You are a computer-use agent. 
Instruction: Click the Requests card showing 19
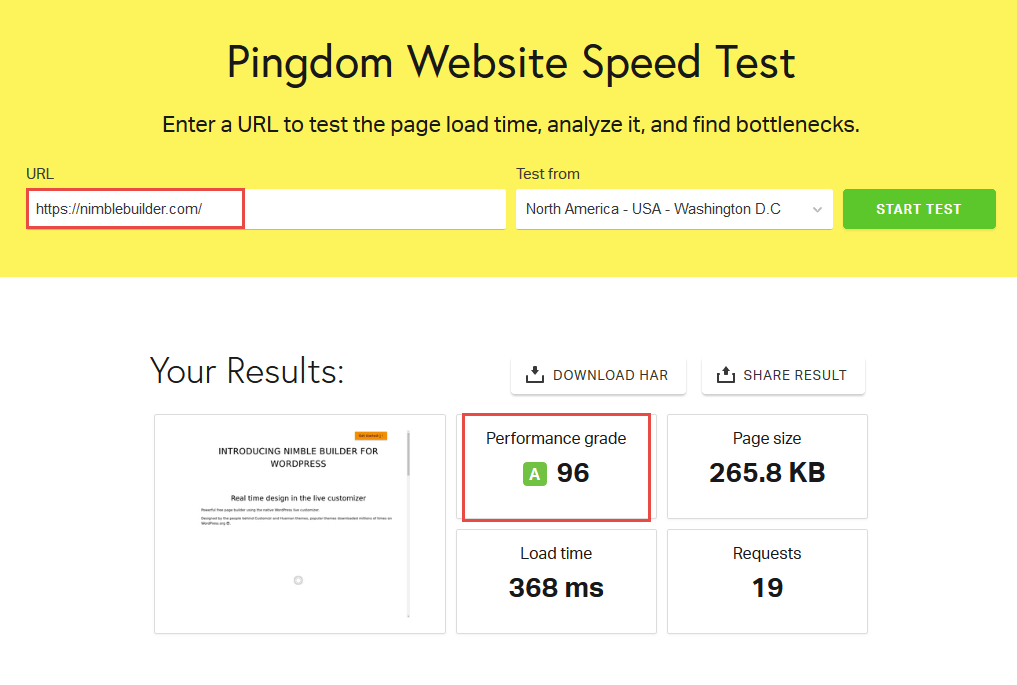pyautogui.click(x=766, y=581)
